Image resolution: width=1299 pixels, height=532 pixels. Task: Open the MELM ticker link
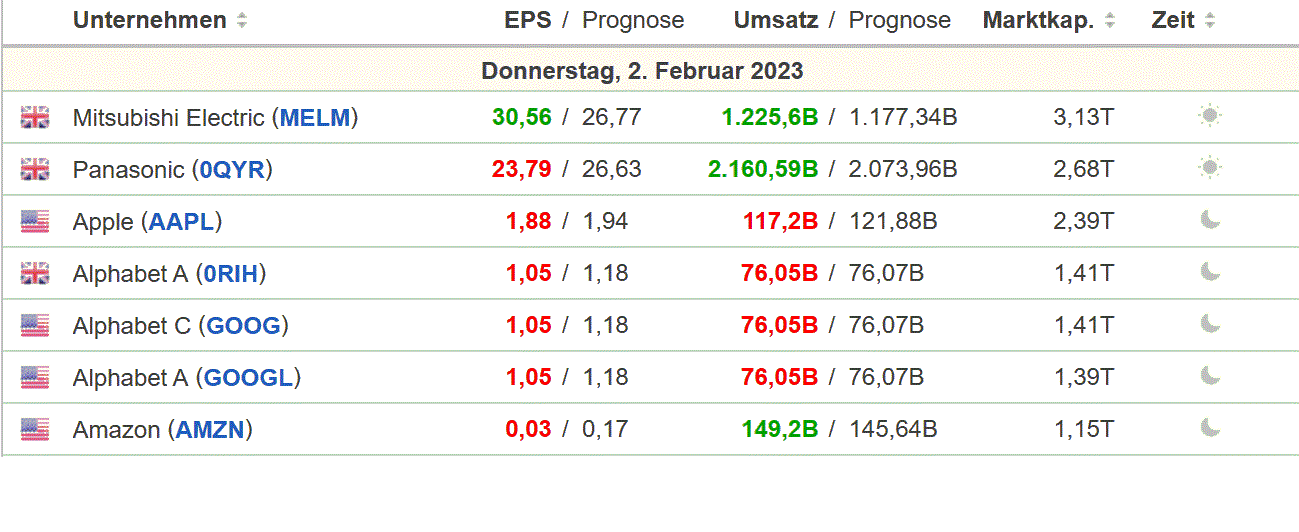pyautogui.click(x=315, y=118)
